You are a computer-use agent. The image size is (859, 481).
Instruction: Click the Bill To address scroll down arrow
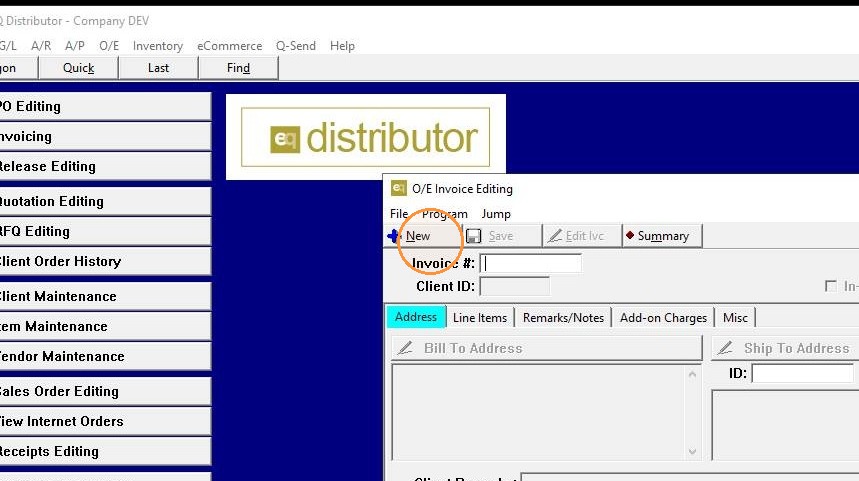(692, 451)
